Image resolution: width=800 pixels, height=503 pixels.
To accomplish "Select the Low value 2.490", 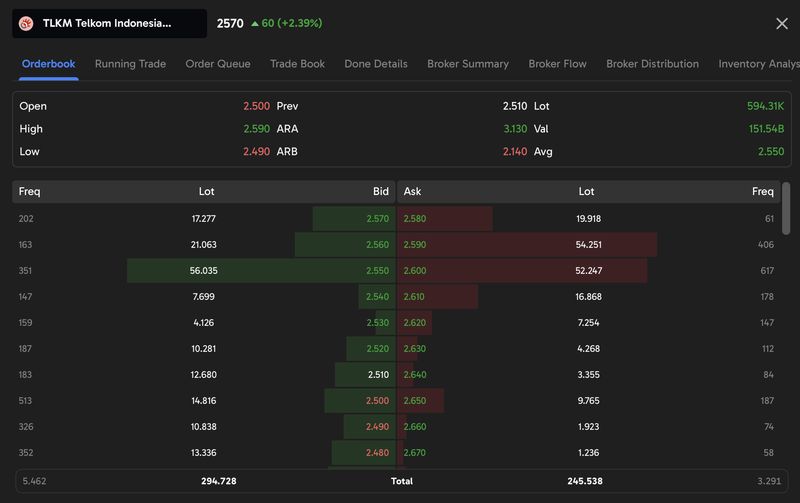I will click(x=256, y=152).
